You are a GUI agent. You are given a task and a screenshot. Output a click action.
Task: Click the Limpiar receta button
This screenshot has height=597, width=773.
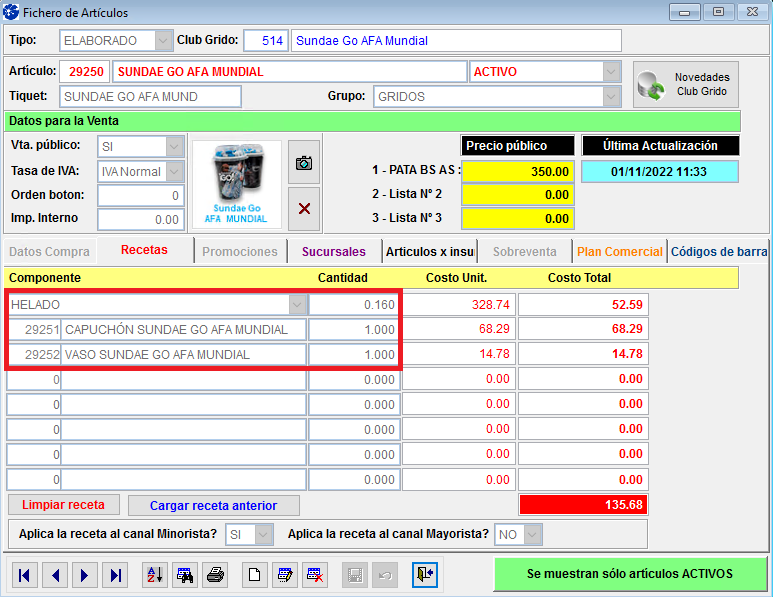point(64,505)
